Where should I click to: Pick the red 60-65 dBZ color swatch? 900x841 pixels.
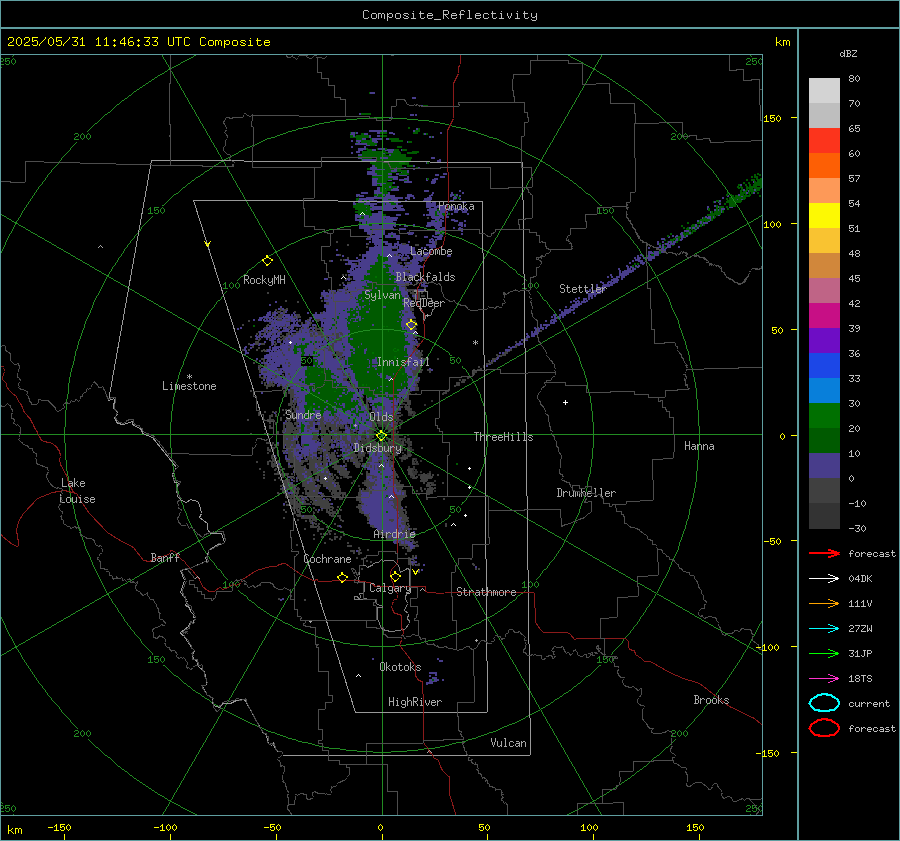(824, 140)
